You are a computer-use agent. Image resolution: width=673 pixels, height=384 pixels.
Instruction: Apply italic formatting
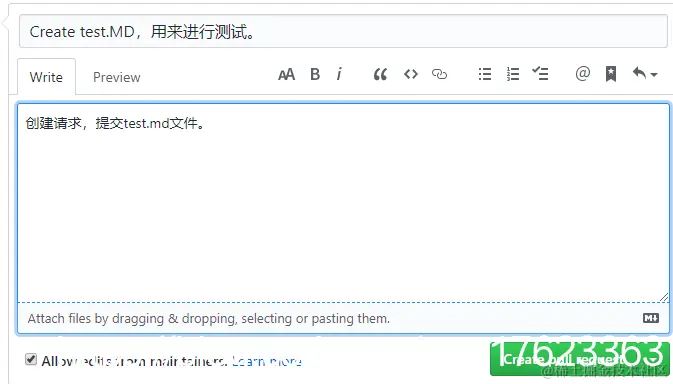coord(339,74)
